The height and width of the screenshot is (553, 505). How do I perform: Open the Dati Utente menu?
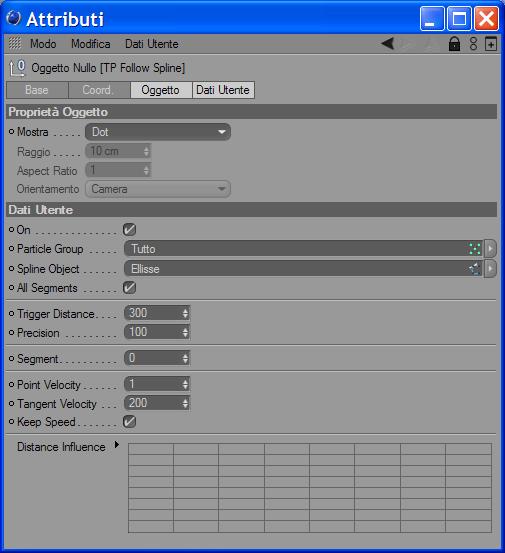[152, 44]
